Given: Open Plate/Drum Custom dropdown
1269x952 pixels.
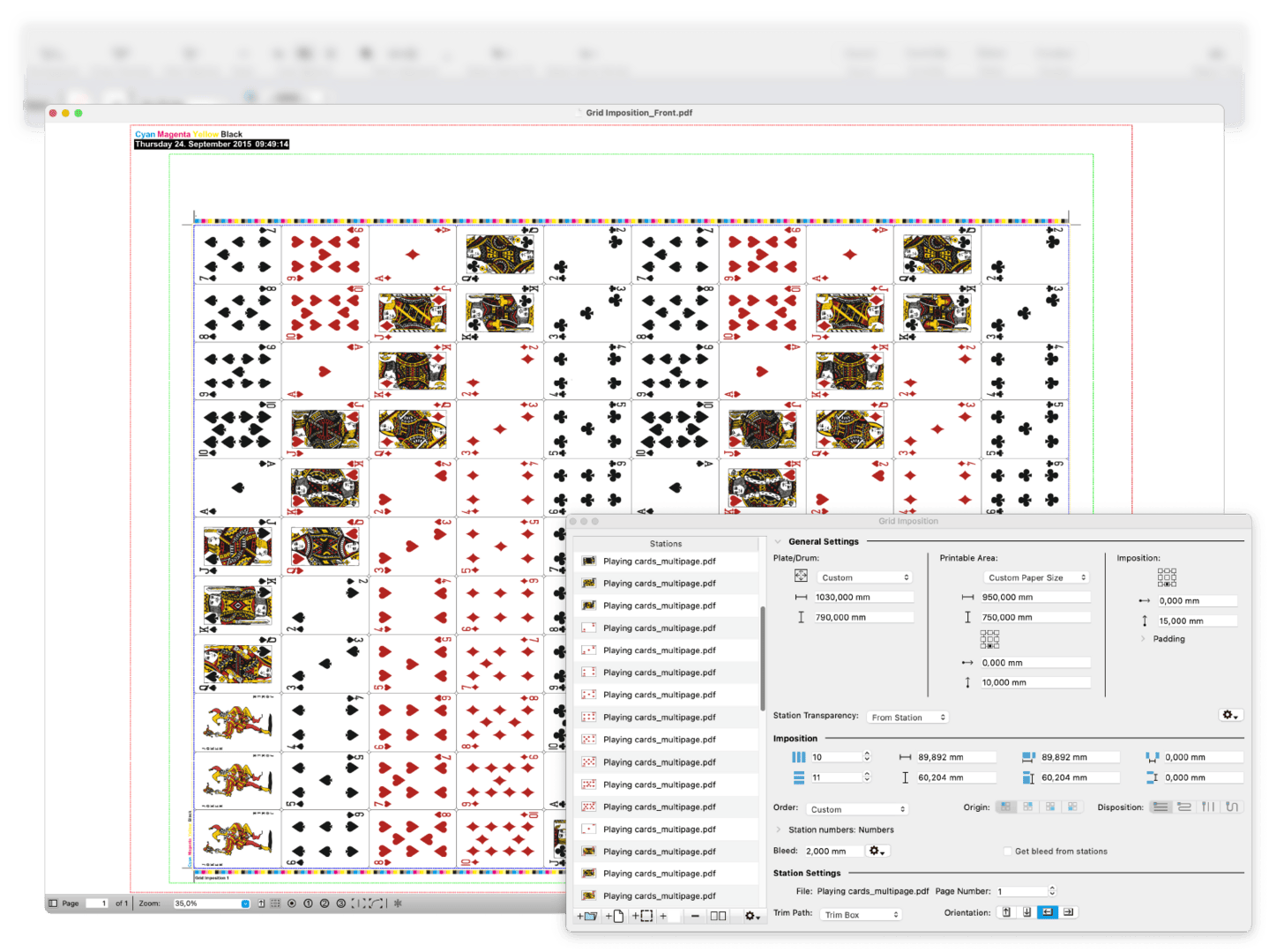Looking at the screenshot, I should pyautogui.click(x=864, y=577).
